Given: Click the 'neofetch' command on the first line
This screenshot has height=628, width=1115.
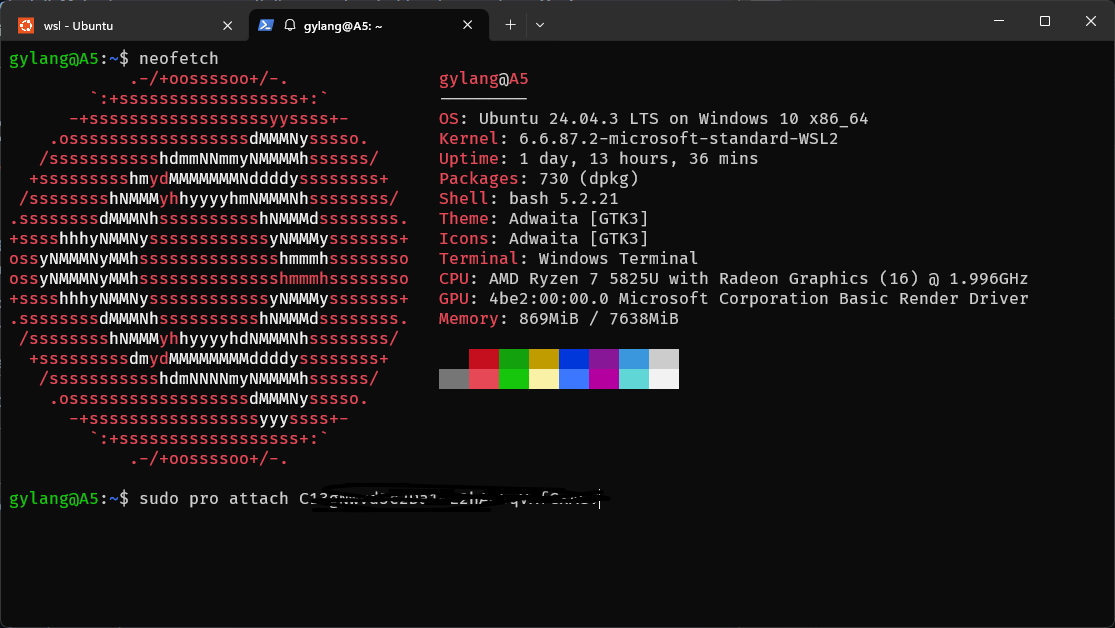Looking at the screenshot, I should coord(179,59).
